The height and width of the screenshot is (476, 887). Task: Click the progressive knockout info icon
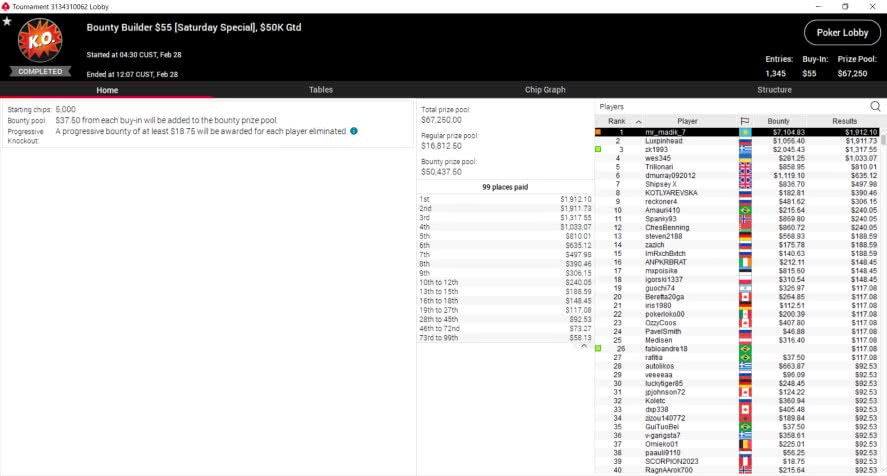pyautogui.click(x=354, y=131)
